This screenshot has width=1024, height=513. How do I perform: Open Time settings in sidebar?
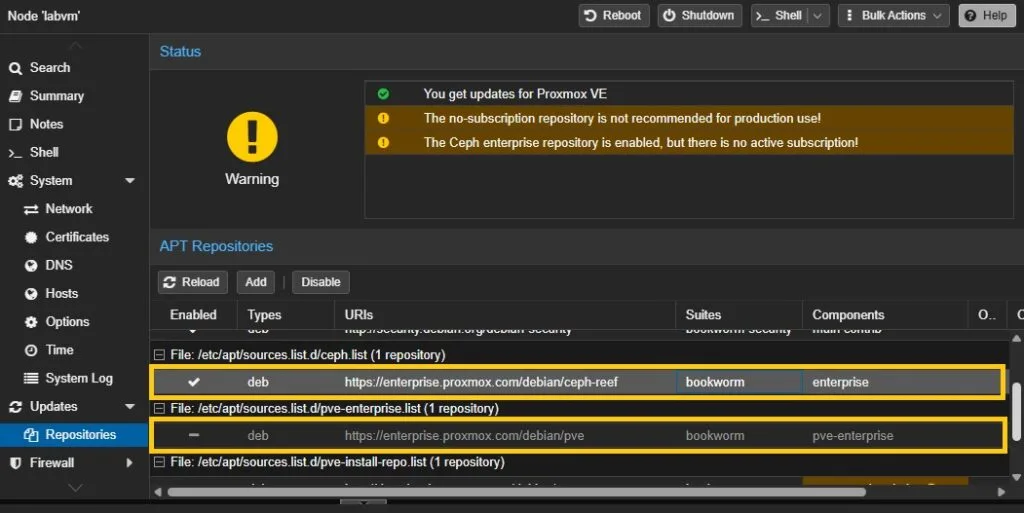[x=59, y=350]
